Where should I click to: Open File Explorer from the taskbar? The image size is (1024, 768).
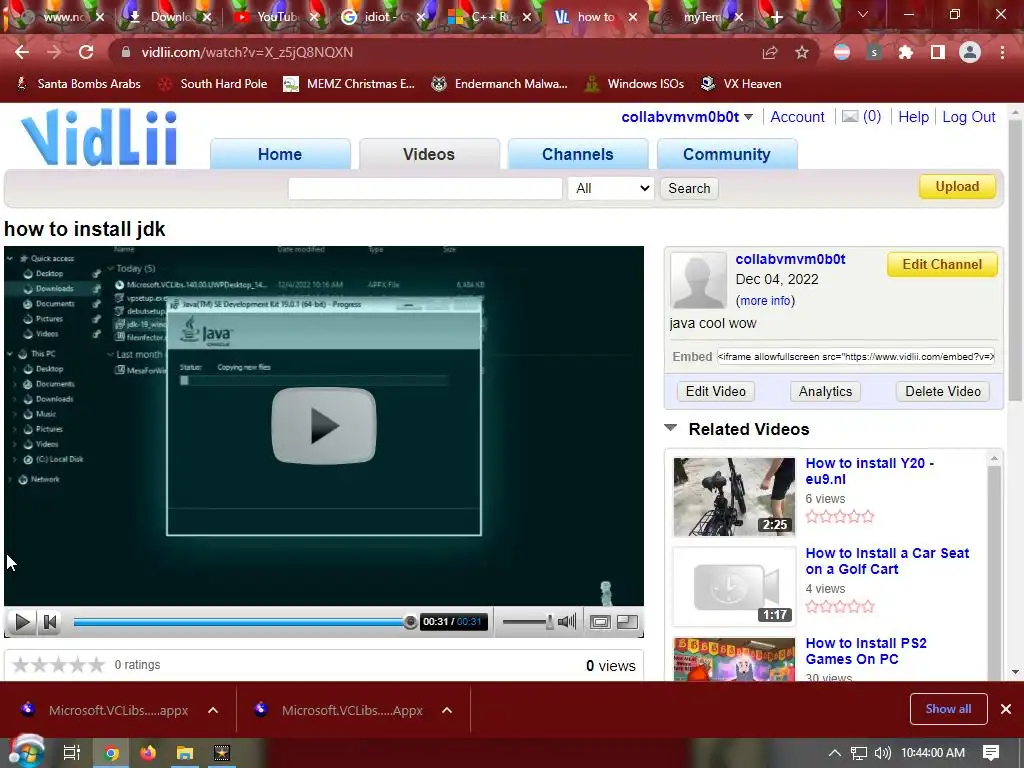[x=185, y=753]
